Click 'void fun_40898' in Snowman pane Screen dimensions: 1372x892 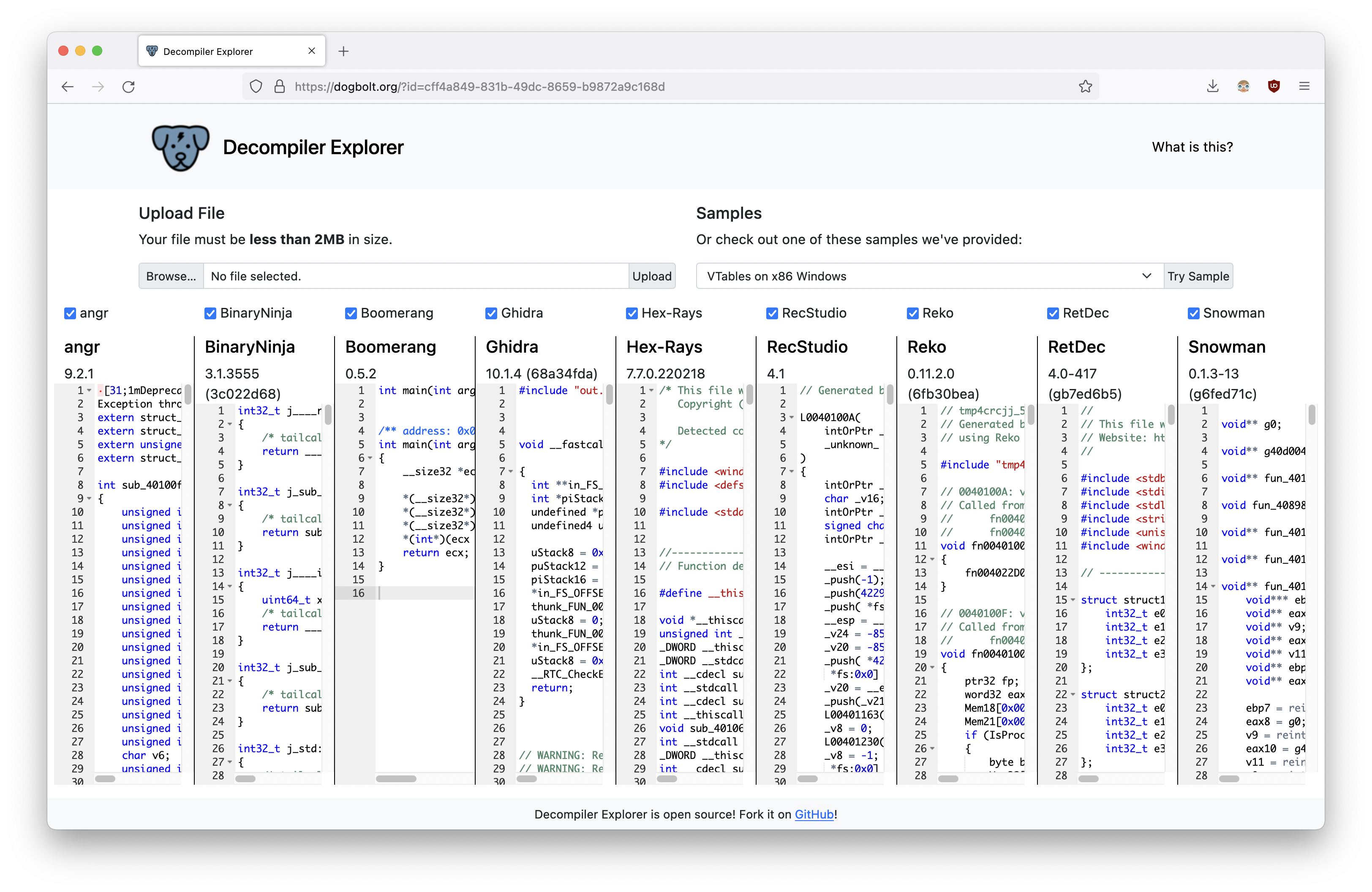point(1263,506)
